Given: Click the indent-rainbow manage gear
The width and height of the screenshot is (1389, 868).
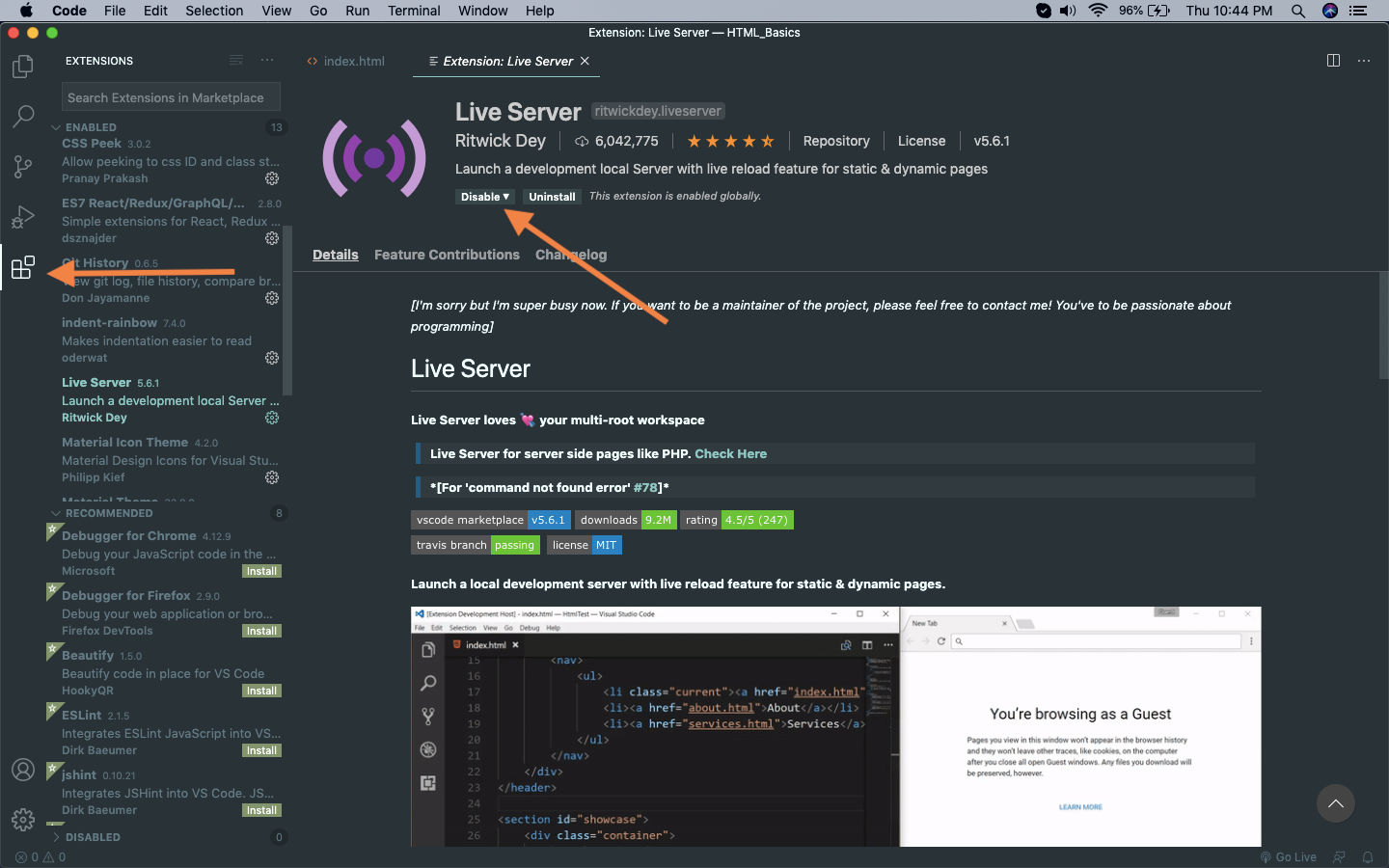Looking at the screenshot, I should point(272,358).
